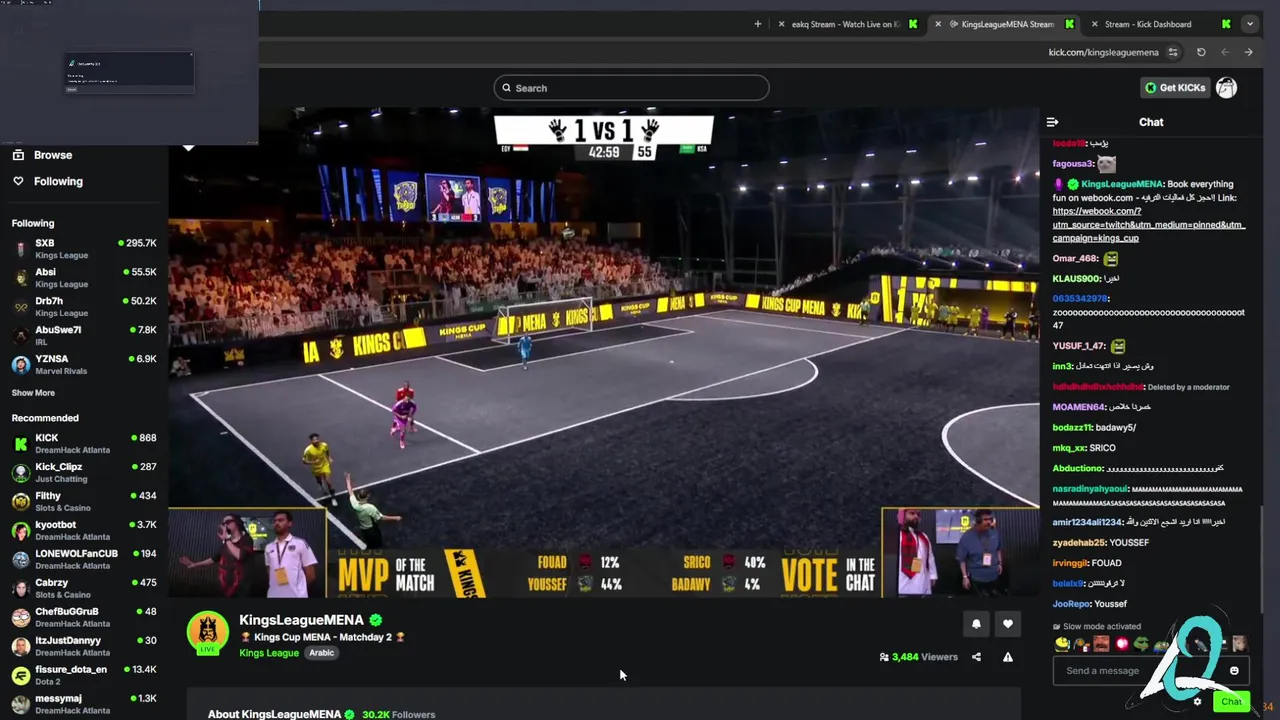Toggle notification bell for KingsLeagueMENA
Image resolution: width=1280 pixels, height=720 pixels.
[976, 624]
